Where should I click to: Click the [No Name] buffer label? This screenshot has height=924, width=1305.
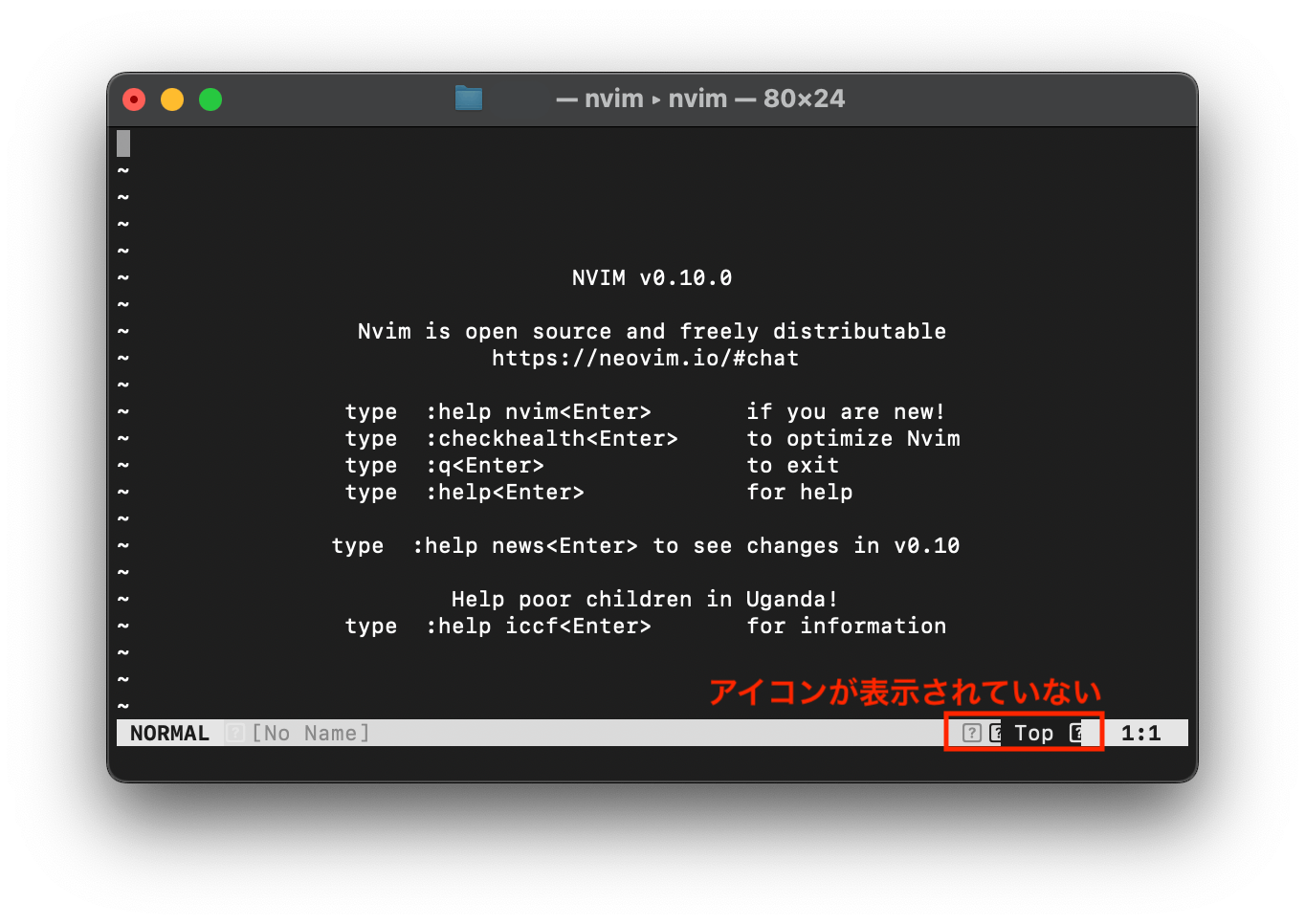click(x=310, y=733)
